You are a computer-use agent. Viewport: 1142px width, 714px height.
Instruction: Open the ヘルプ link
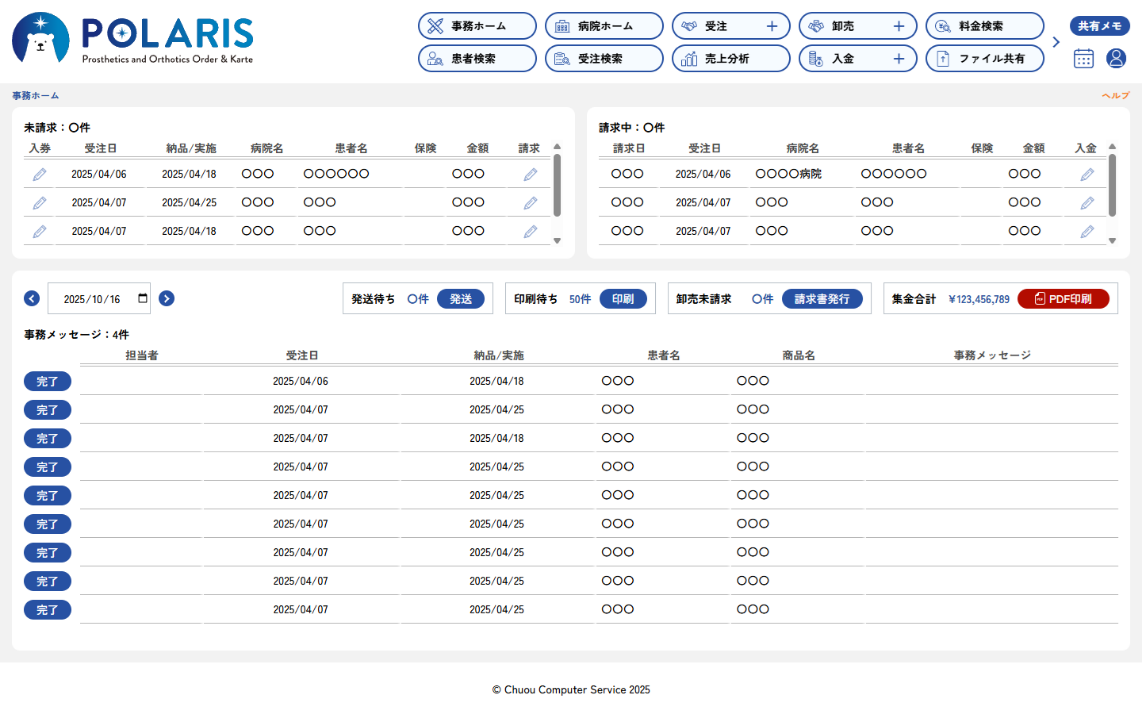(x=1115, y=95)
